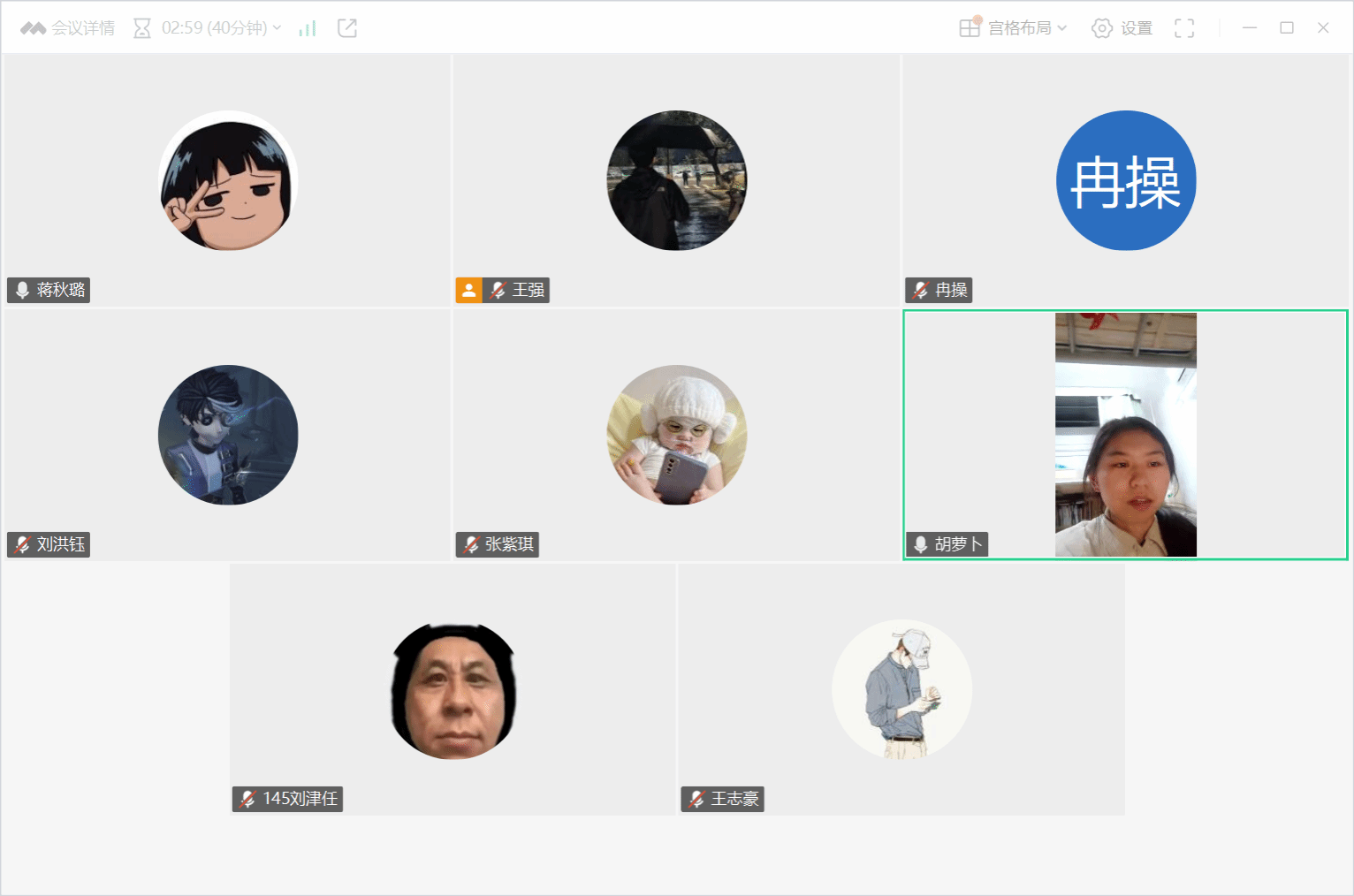Open 设置 settings gear

click(x=1122, y=28)
